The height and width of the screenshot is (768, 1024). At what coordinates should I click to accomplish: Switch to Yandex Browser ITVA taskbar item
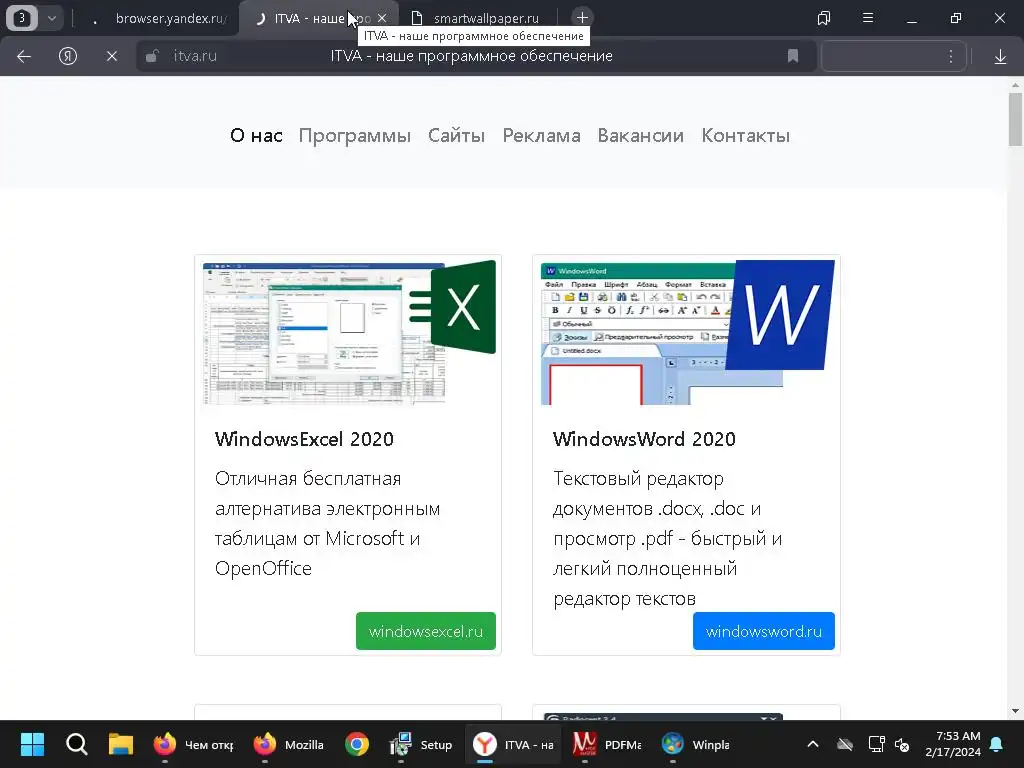point(513,744)
